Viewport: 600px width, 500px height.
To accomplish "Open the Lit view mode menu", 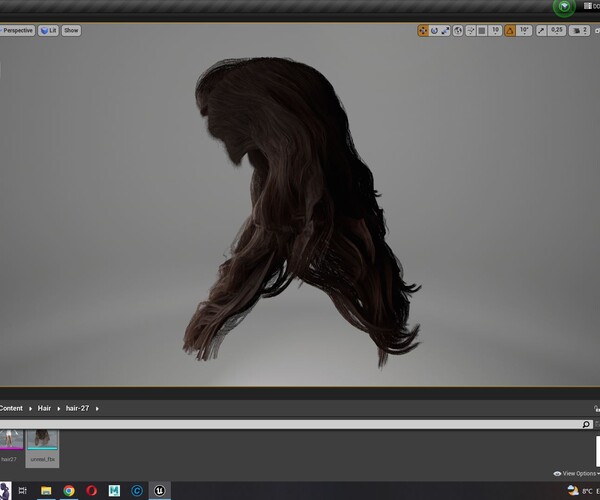I will point(48,31).
